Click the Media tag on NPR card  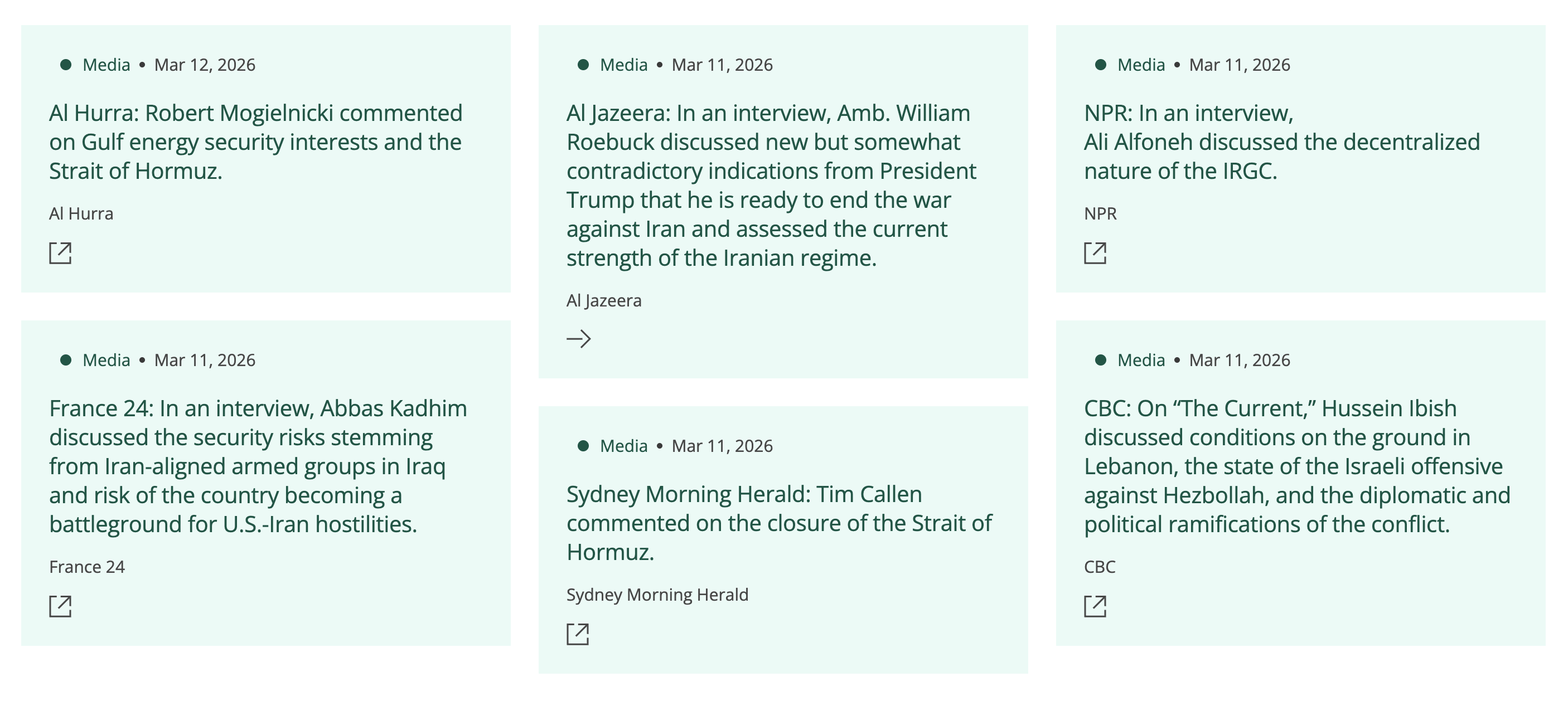pyautogui.click(x=1141, y=65)
